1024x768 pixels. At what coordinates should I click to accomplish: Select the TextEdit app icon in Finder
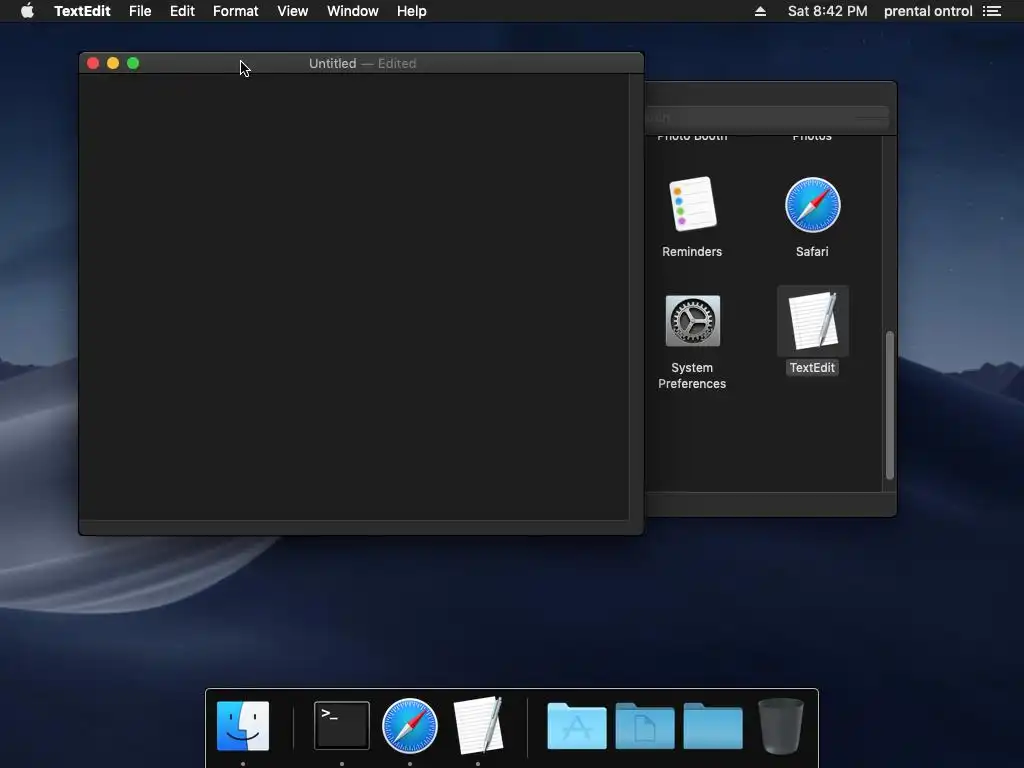[x=812, y=321]
